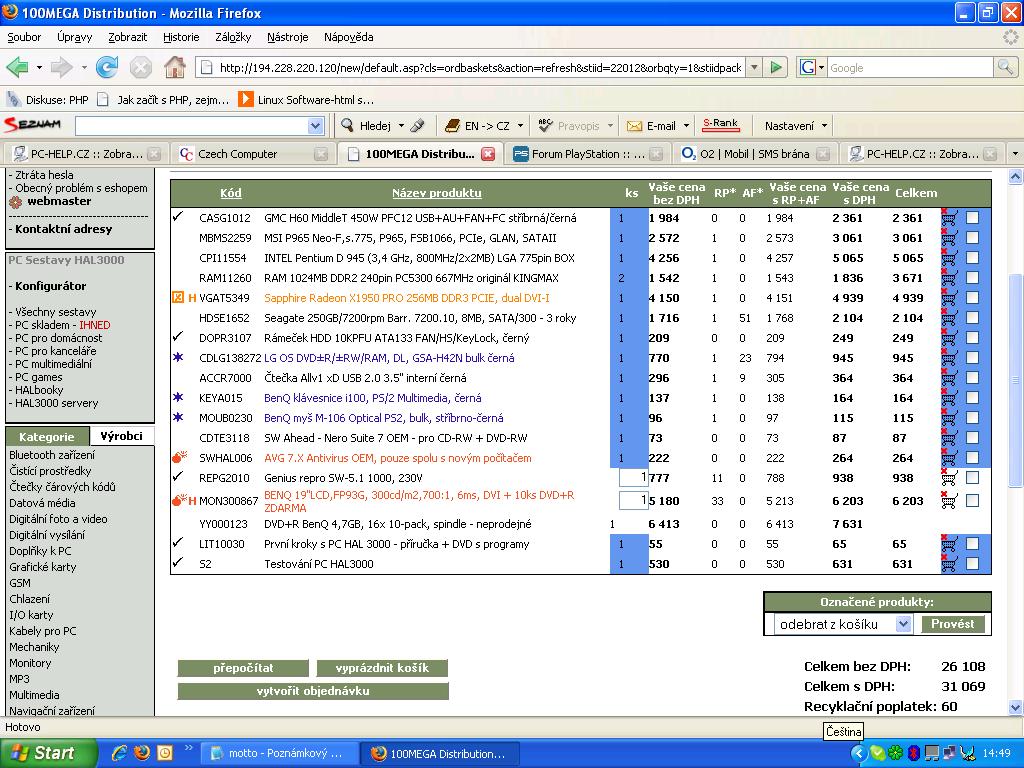Open the Záložky menu
Image resolution: width=1024 pixels, height=768 pixels.
232,37
